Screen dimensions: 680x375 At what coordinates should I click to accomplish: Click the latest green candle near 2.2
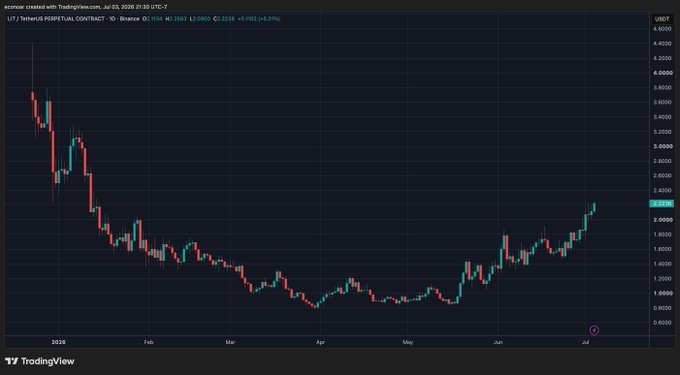[x=594, y=207]
